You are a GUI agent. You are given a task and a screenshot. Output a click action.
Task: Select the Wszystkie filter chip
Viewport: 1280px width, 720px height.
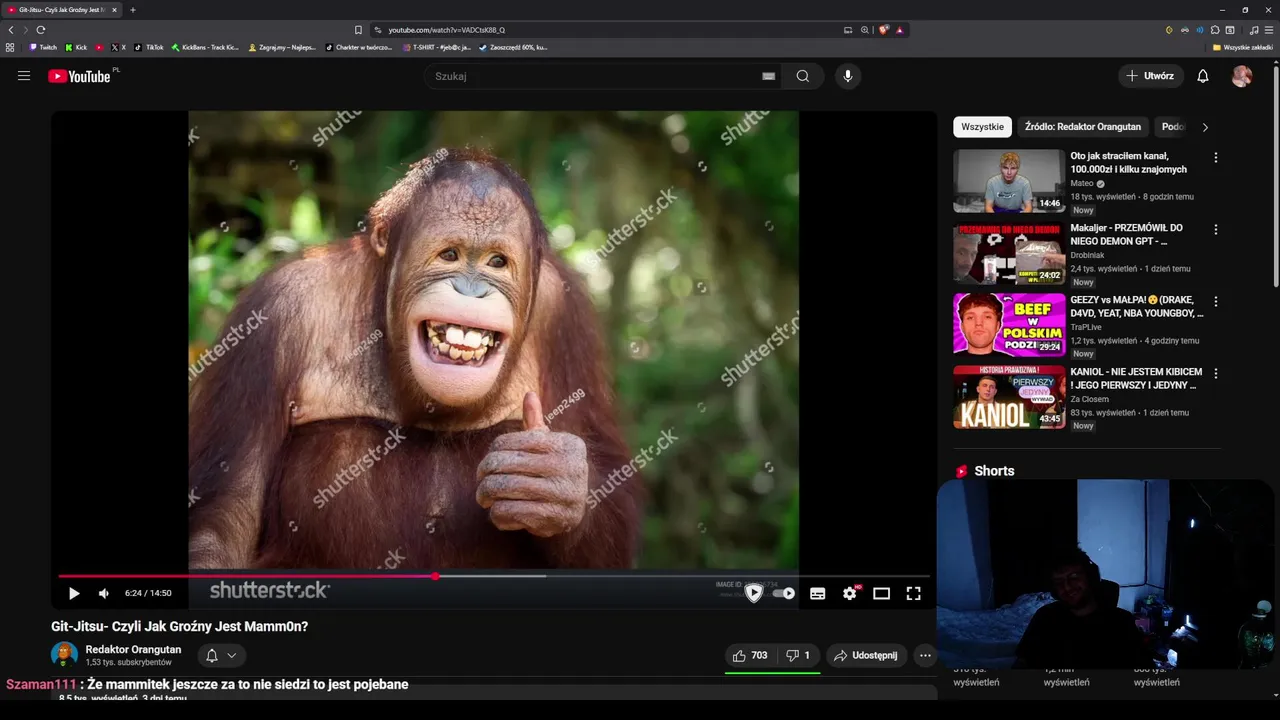(982, 127)
